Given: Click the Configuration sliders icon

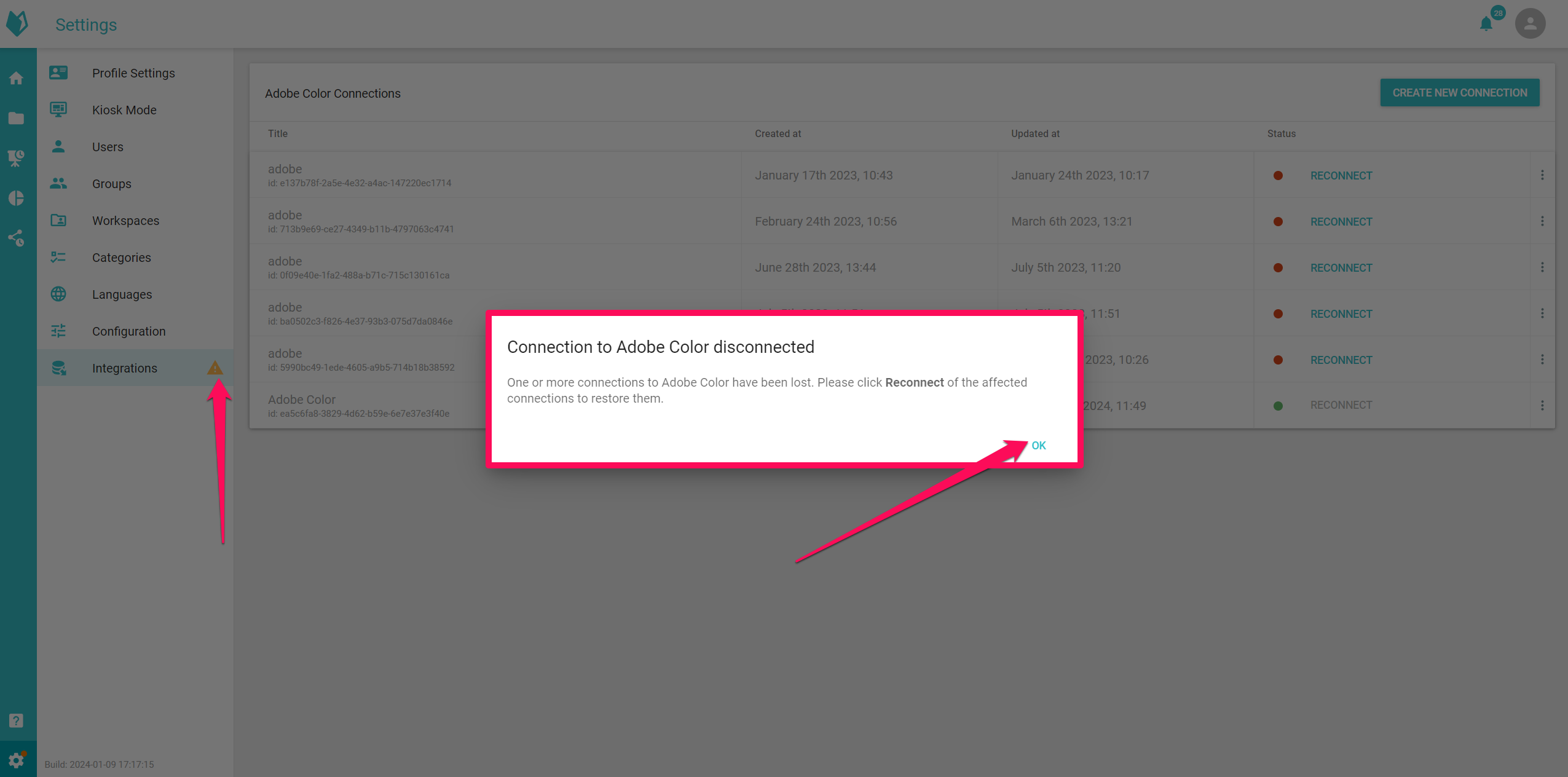Looking at the screenshot, I should click(x=58, y=331).
